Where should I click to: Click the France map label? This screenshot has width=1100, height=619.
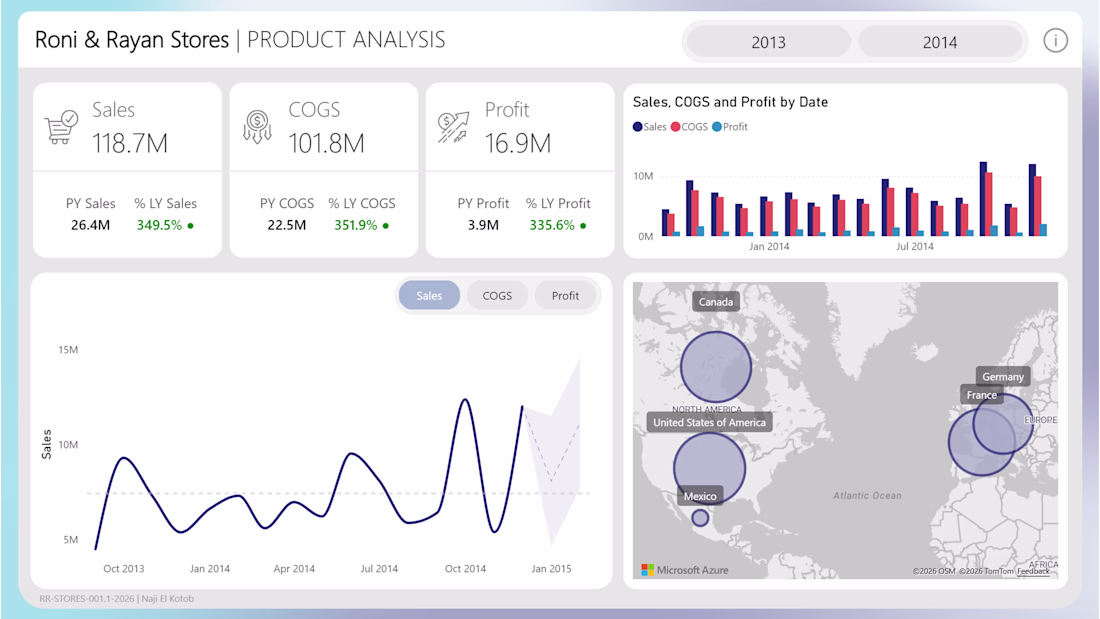pyautogui.click(x=981, y=394)
